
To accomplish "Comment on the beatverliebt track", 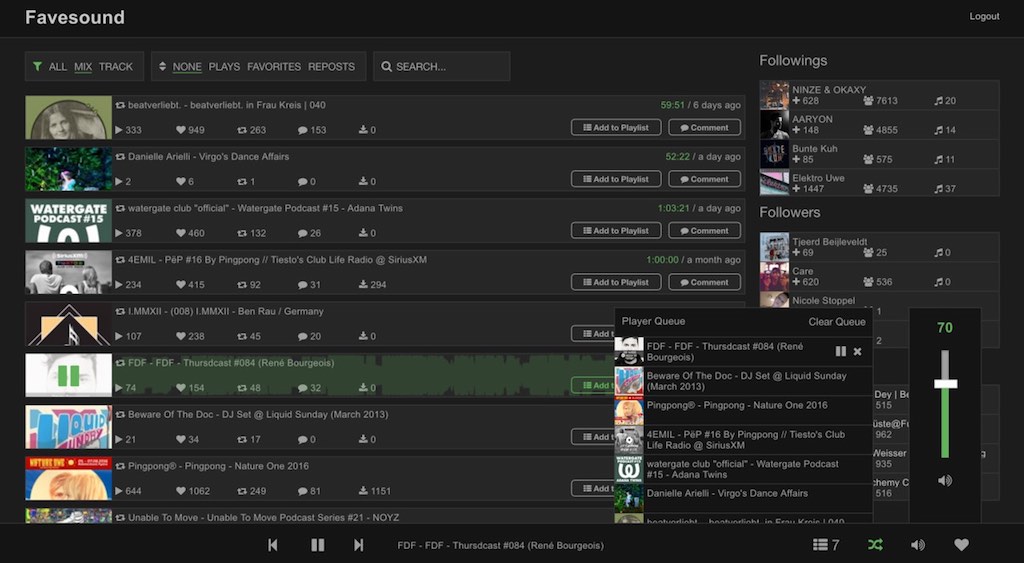I will 704,127.
